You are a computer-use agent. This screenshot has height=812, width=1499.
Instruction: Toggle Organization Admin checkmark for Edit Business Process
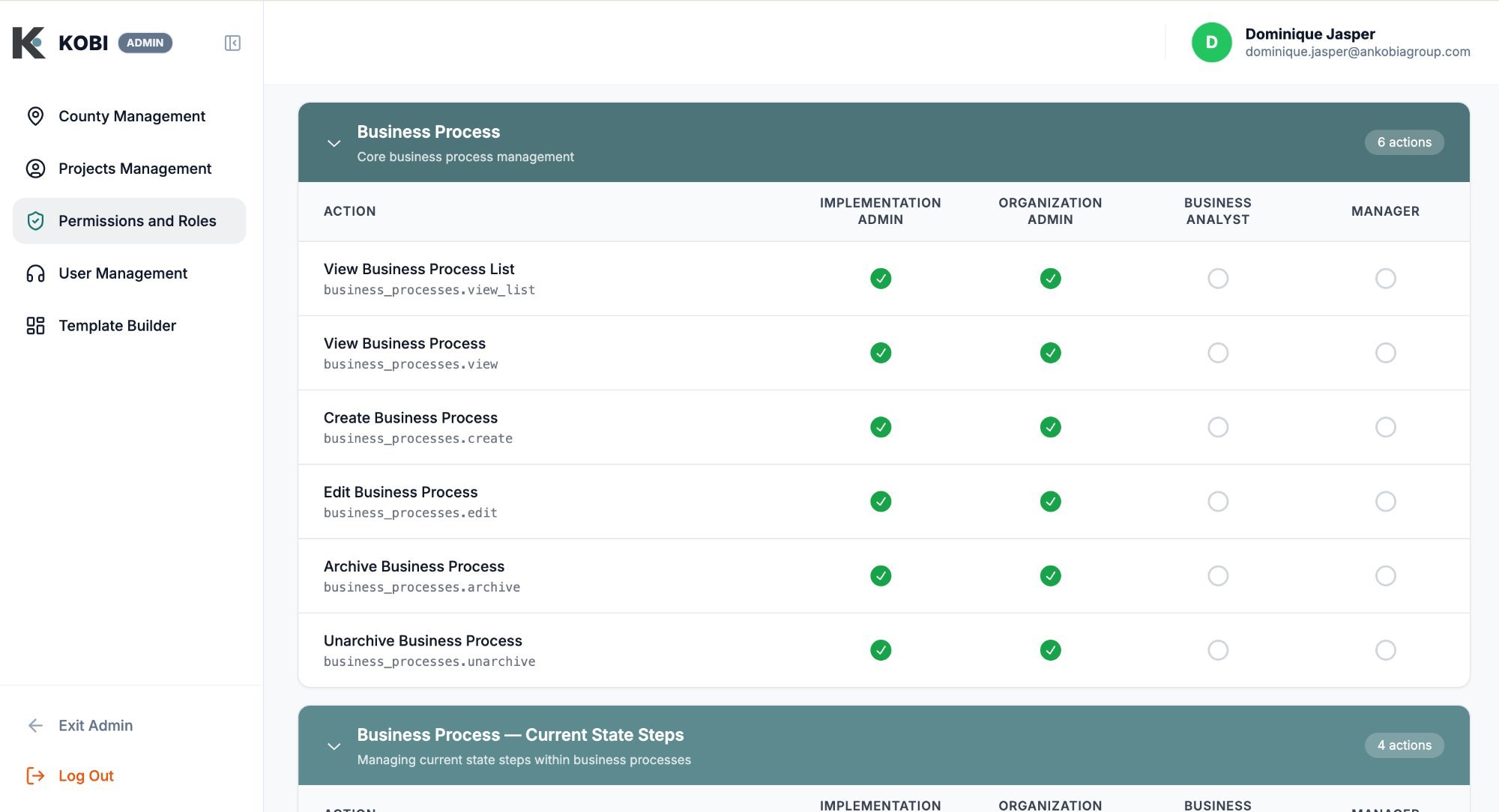click(x=1051, y=501)
